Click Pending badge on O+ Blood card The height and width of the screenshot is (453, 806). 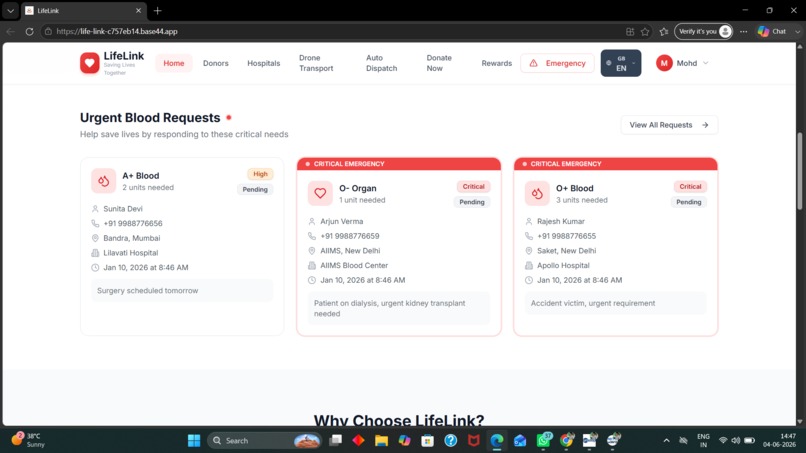(688, 202)
